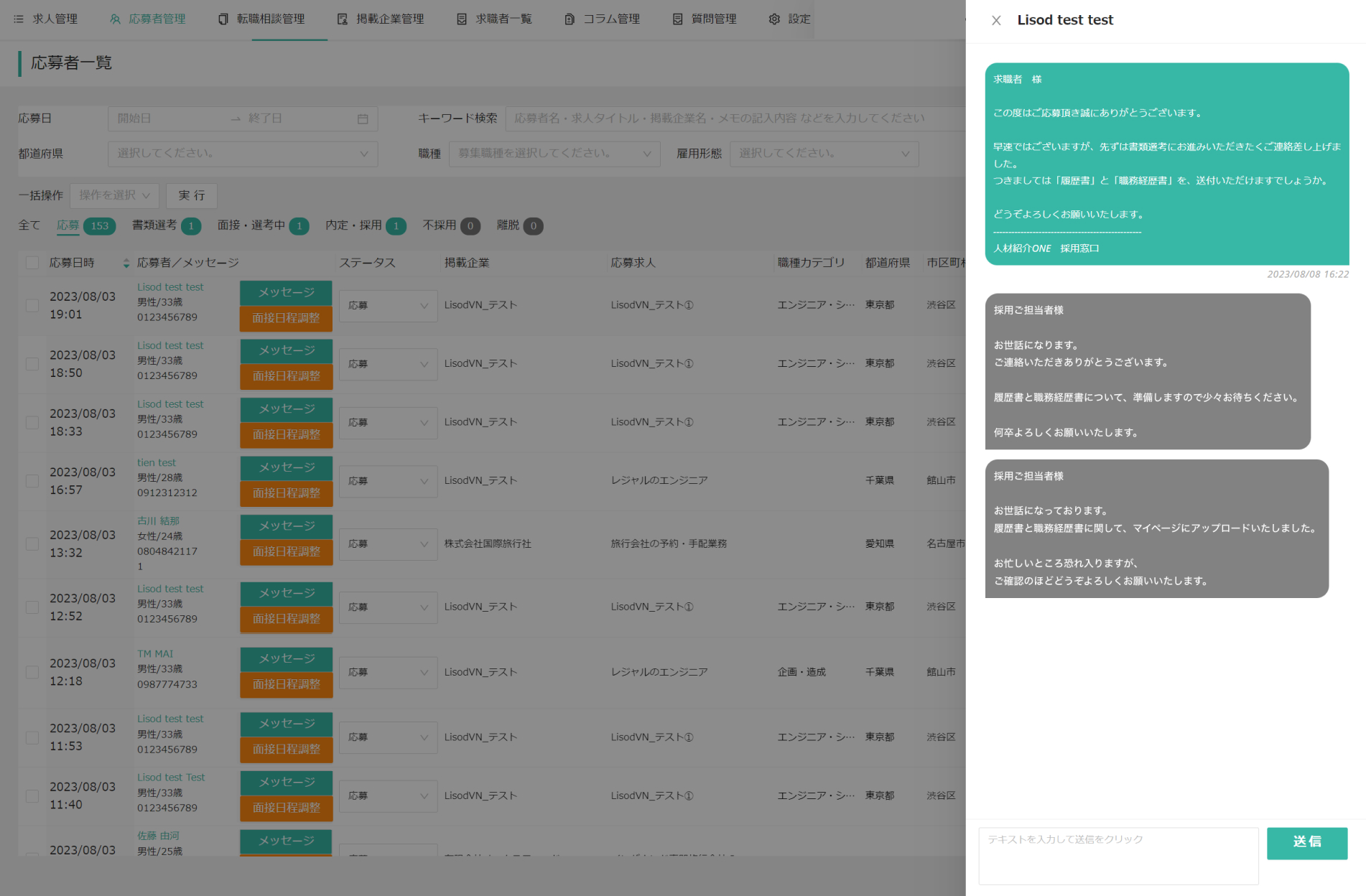Open status dropdown for 19:01 row

point(388,306)
